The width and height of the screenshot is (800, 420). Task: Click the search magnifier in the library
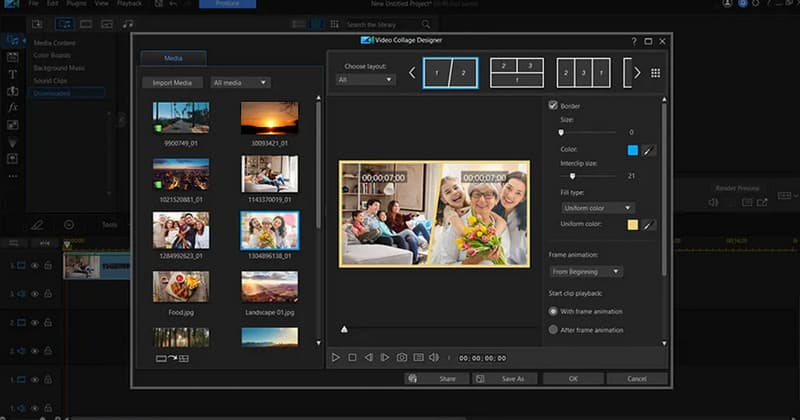426,24
